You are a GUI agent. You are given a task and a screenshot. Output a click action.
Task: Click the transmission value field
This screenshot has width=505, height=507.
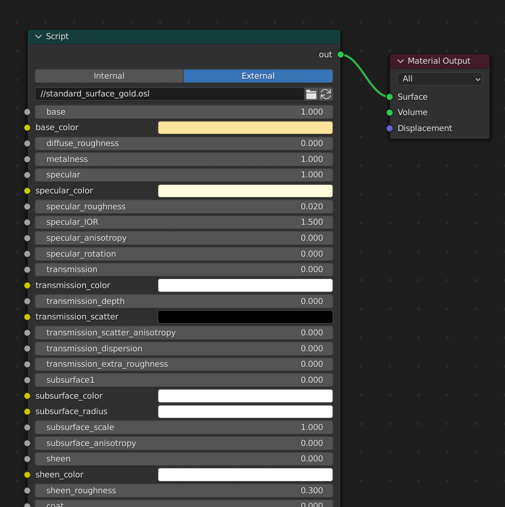click(184, 269)
